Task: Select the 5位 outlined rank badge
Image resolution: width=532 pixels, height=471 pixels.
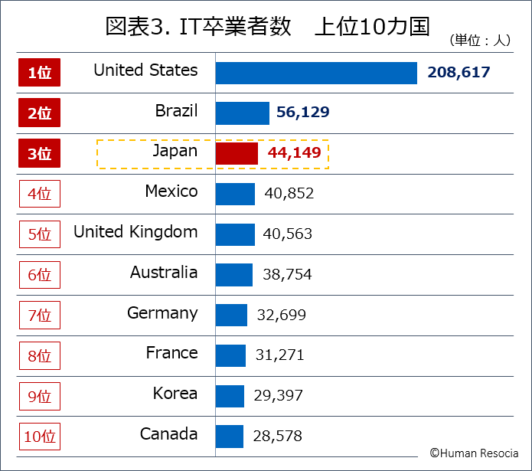Action: [x=40, y=234]
